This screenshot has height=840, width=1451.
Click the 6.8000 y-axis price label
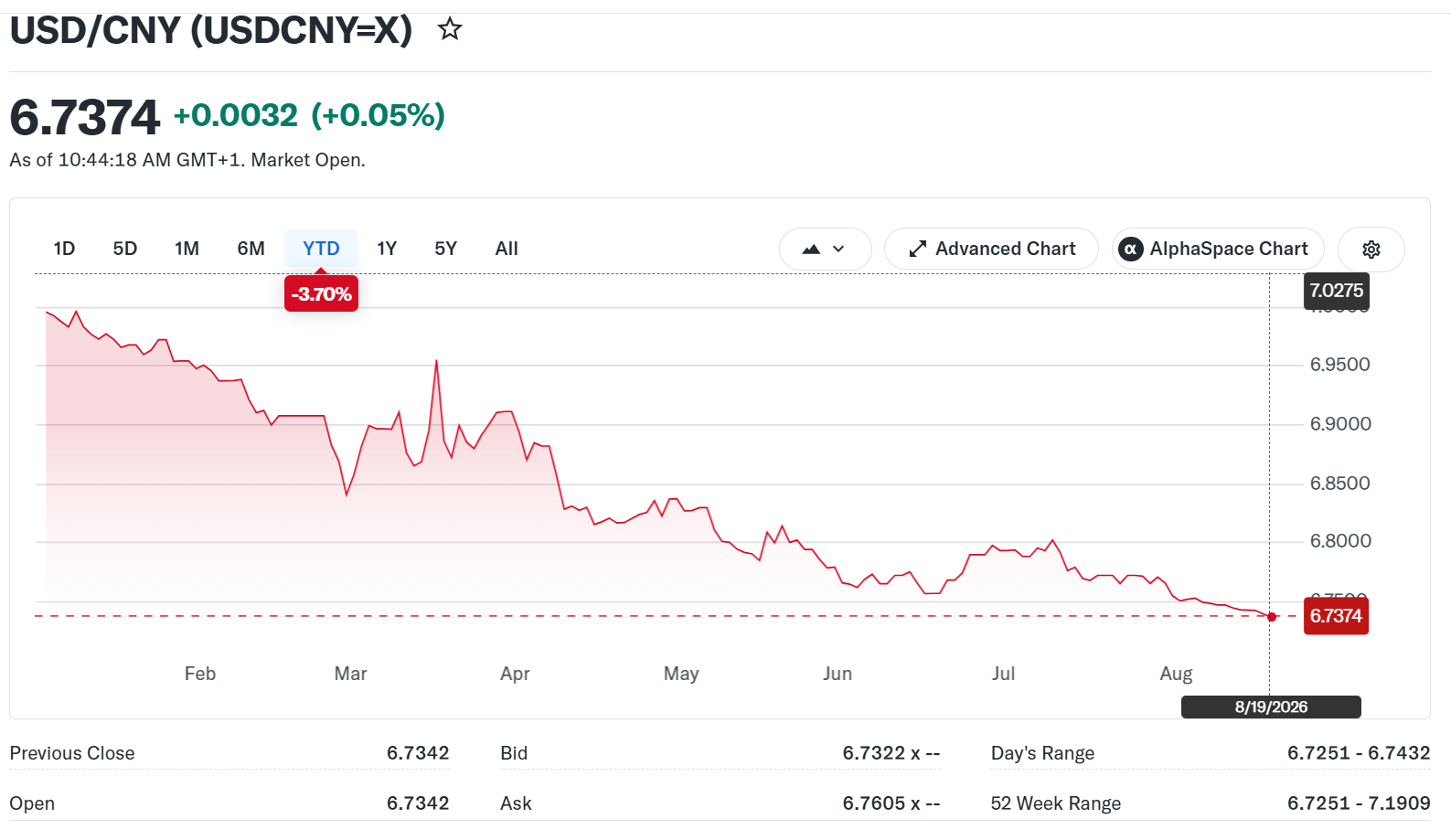click(1340, 541)
